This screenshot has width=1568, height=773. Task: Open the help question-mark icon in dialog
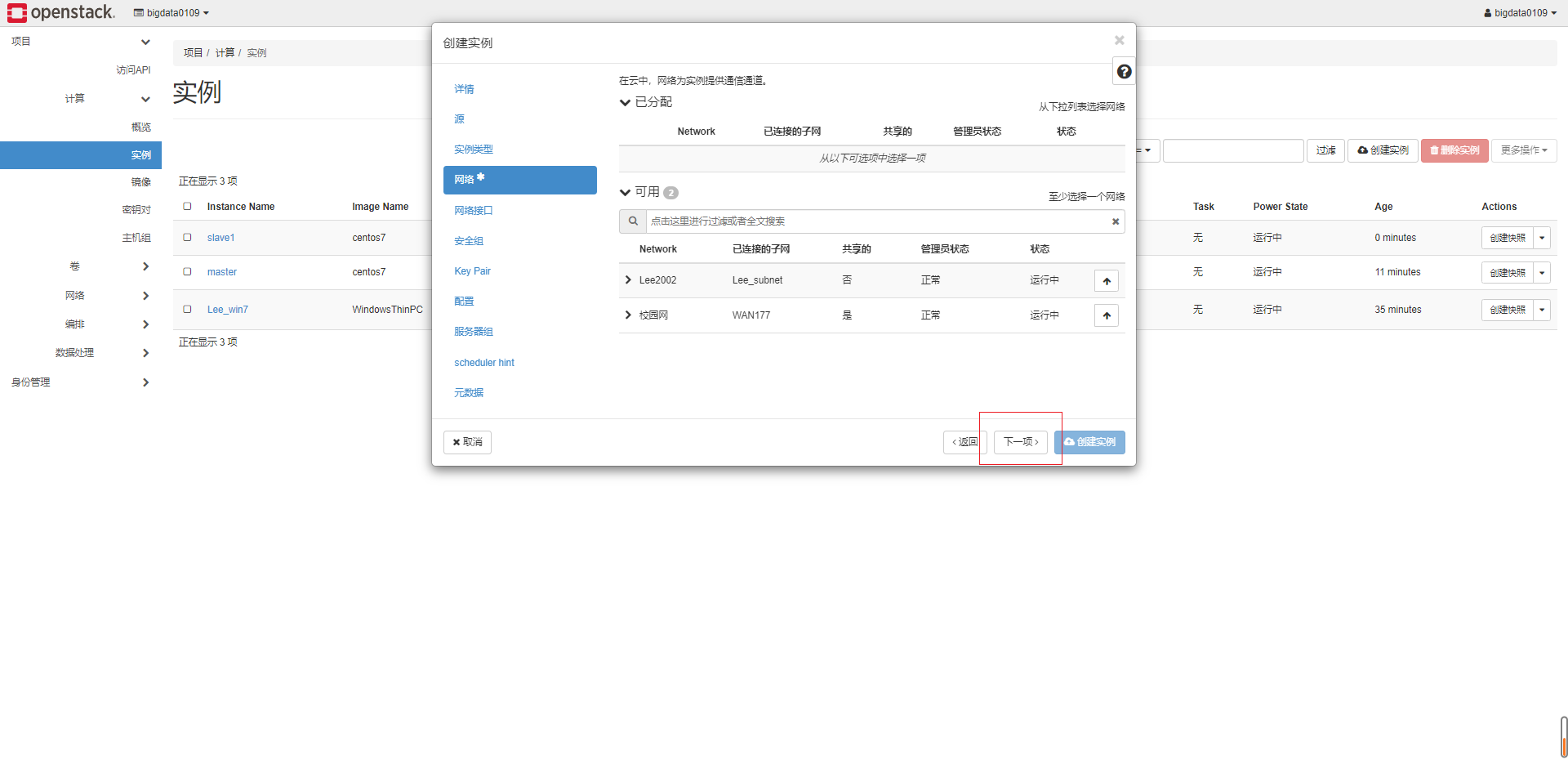point(1124,72)
